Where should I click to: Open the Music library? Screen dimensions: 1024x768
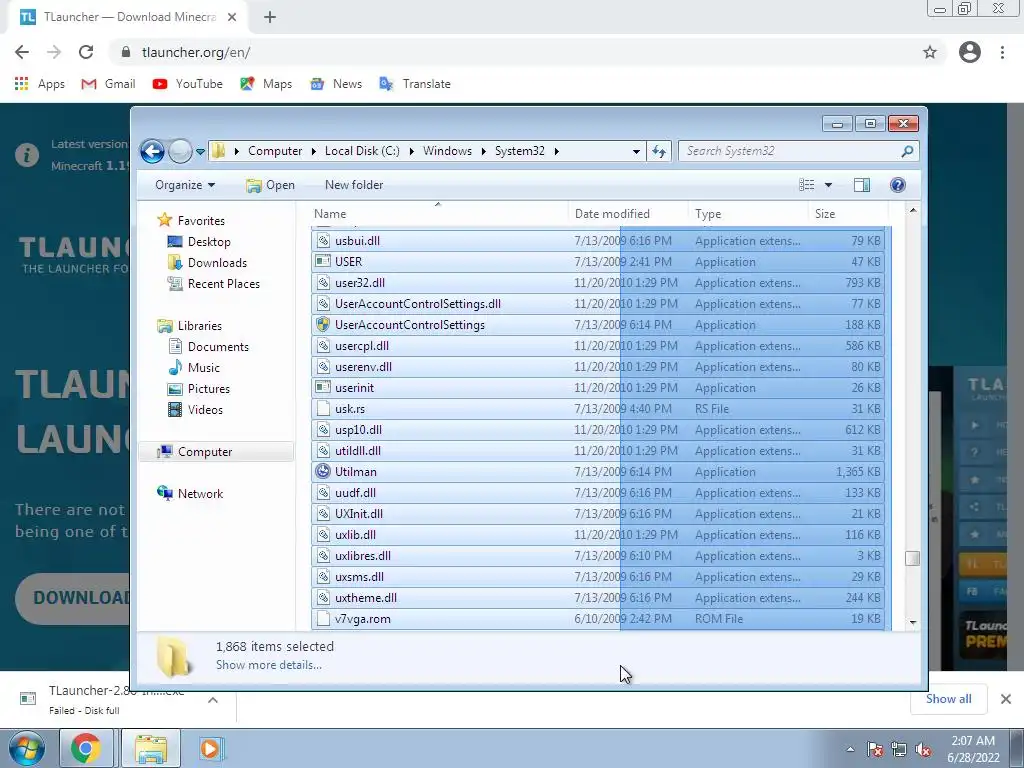204,368
